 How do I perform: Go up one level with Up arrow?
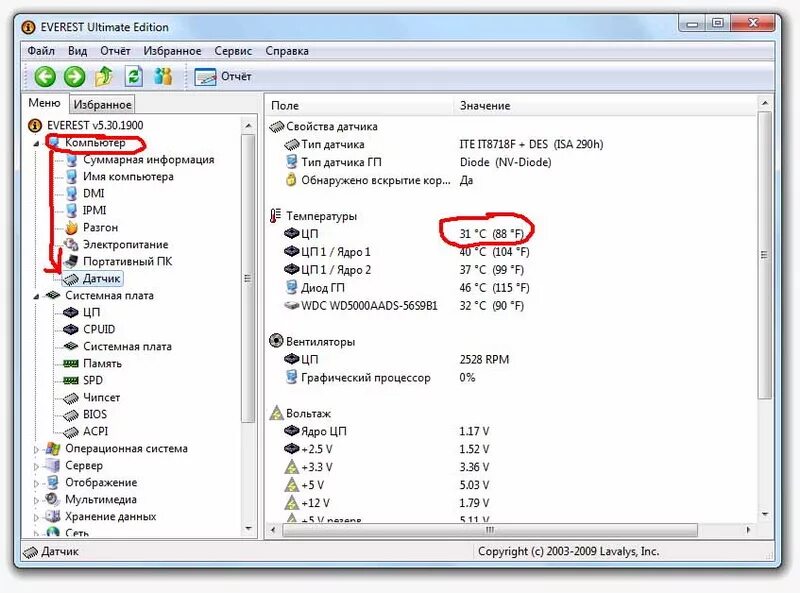pyautogui.click(x=104, y=77)
